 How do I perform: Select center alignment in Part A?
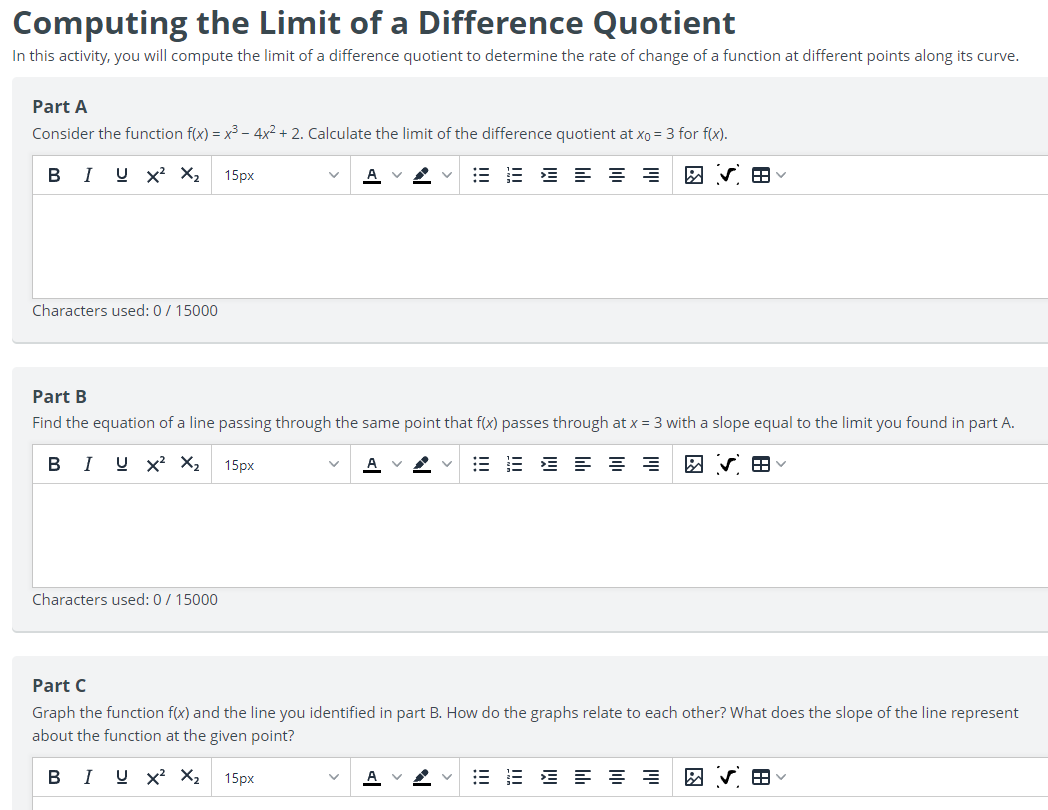[616, 174]
